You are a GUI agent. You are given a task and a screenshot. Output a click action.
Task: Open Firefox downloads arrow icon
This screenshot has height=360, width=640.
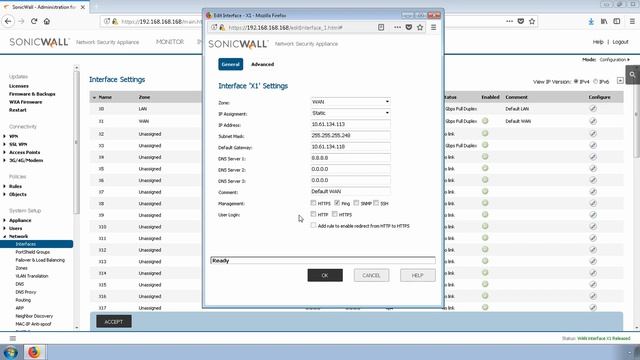point(591,21)
